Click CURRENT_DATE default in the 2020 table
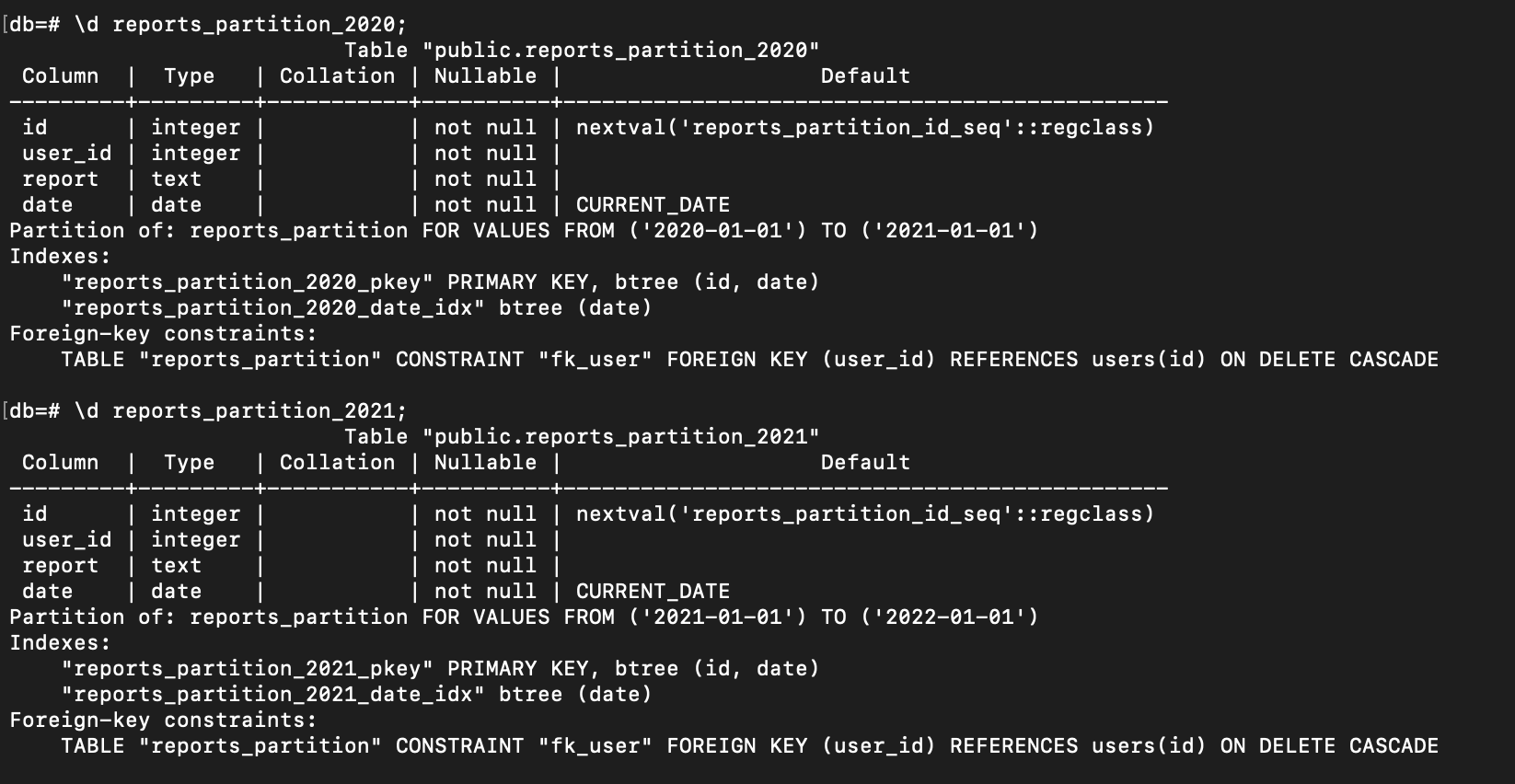This screenshot has height=784, width=1515. pos(653,204)
